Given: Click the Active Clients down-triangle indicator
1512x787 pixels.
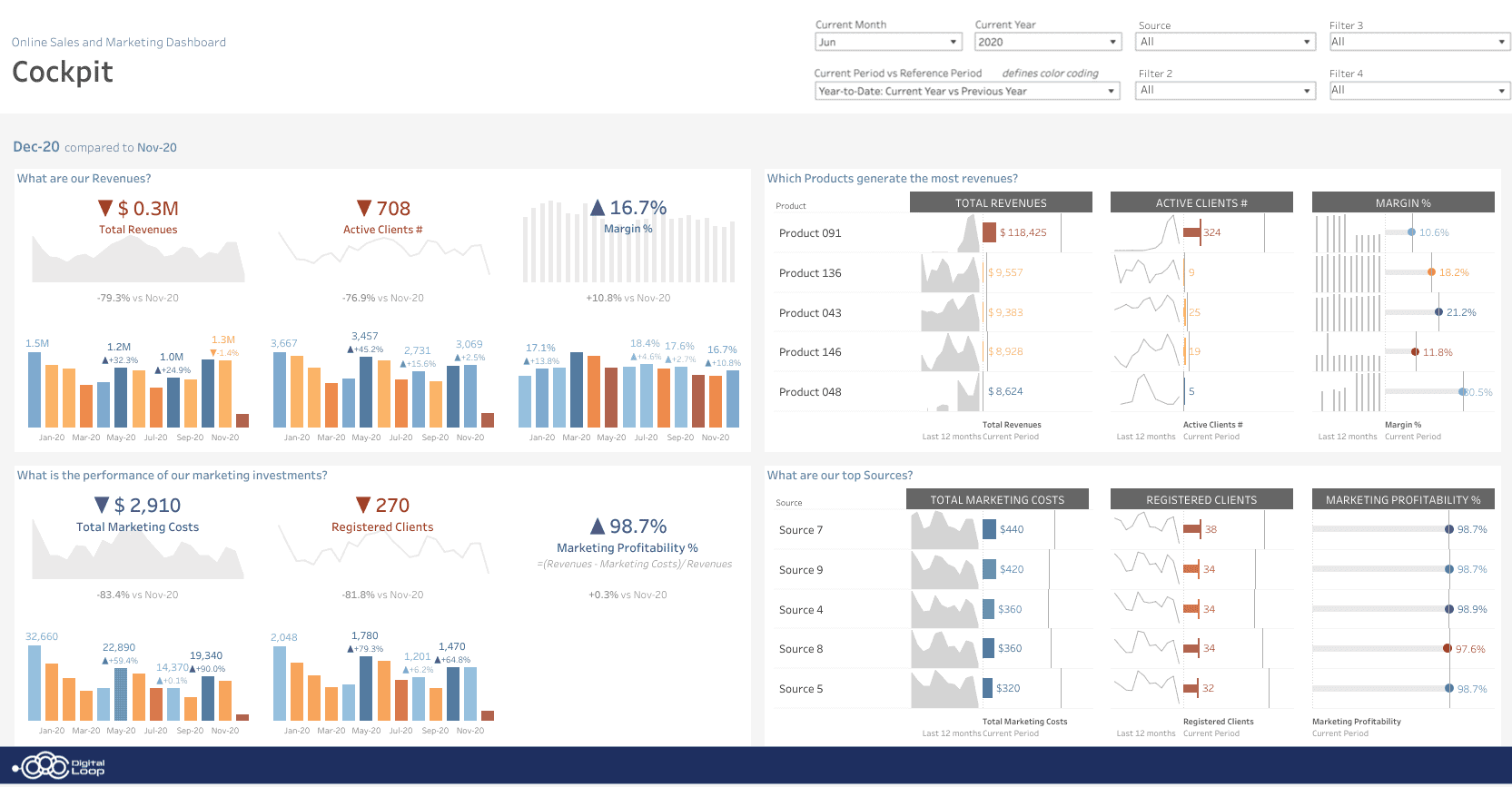Looking at the screenshot, I should 364,208.
